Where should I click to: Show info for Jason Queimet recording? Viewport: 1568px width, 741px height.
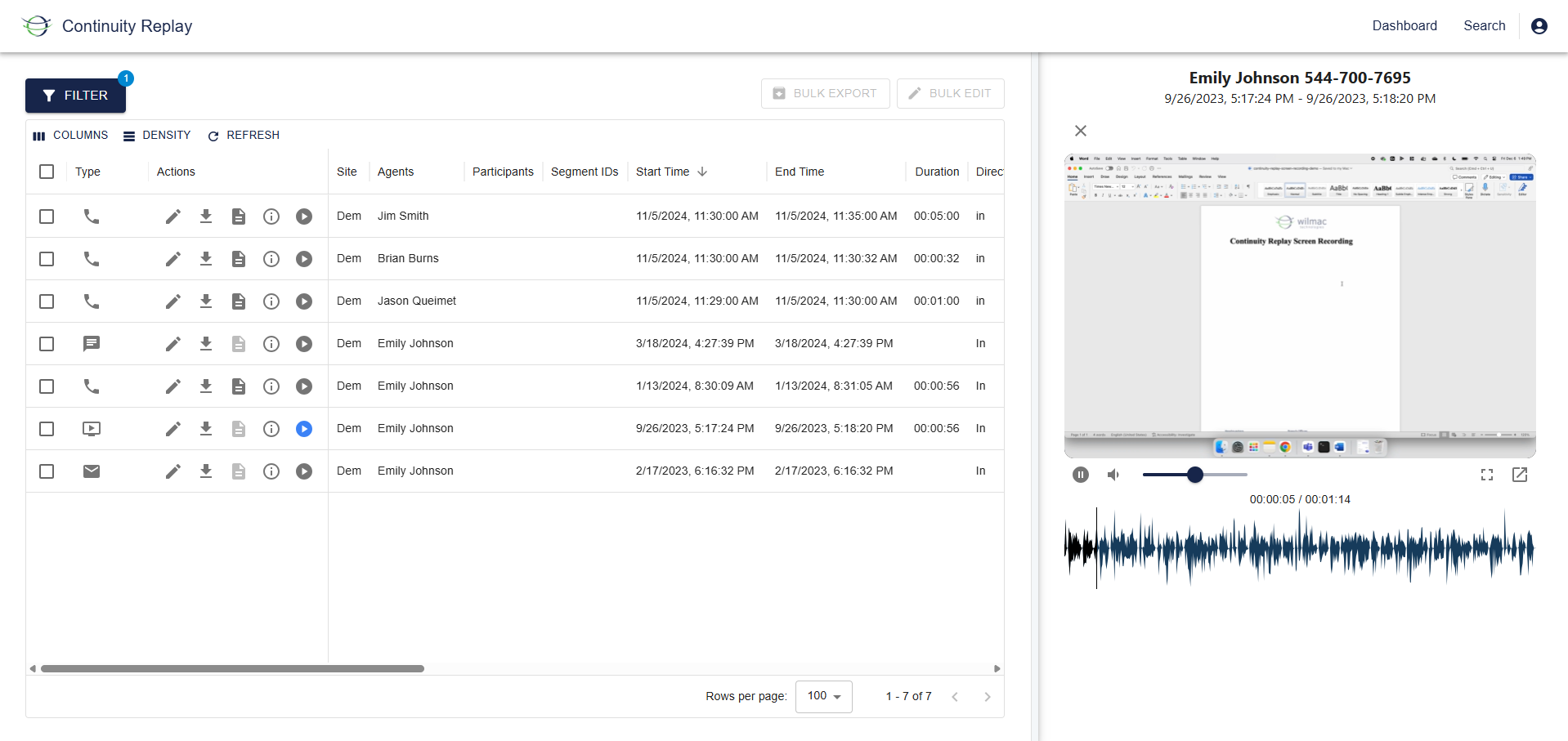pos(271,301)
